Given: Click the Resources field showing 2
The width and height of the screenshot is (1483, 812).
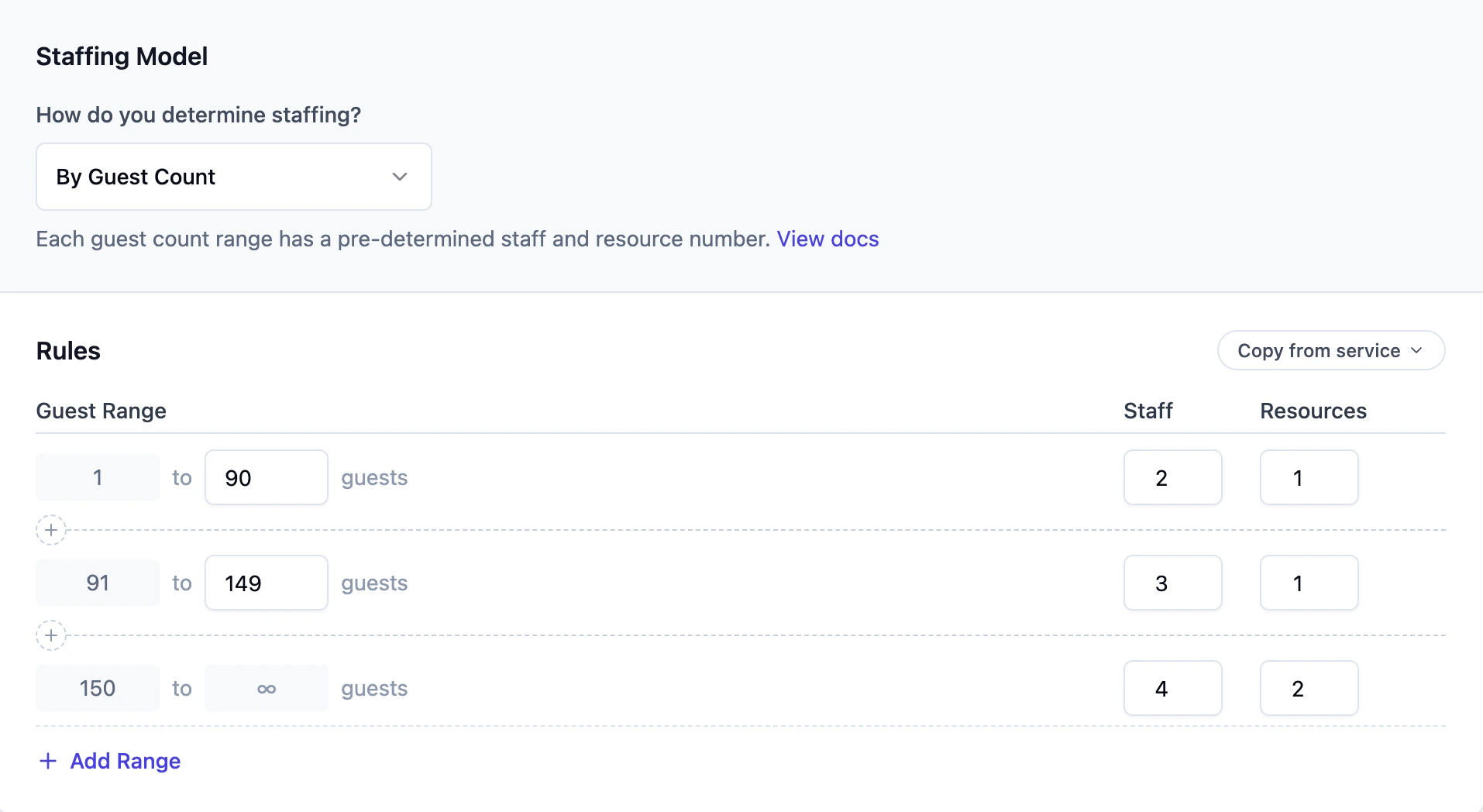Looking at the screenshot, I should click(x=1309, y=688).
